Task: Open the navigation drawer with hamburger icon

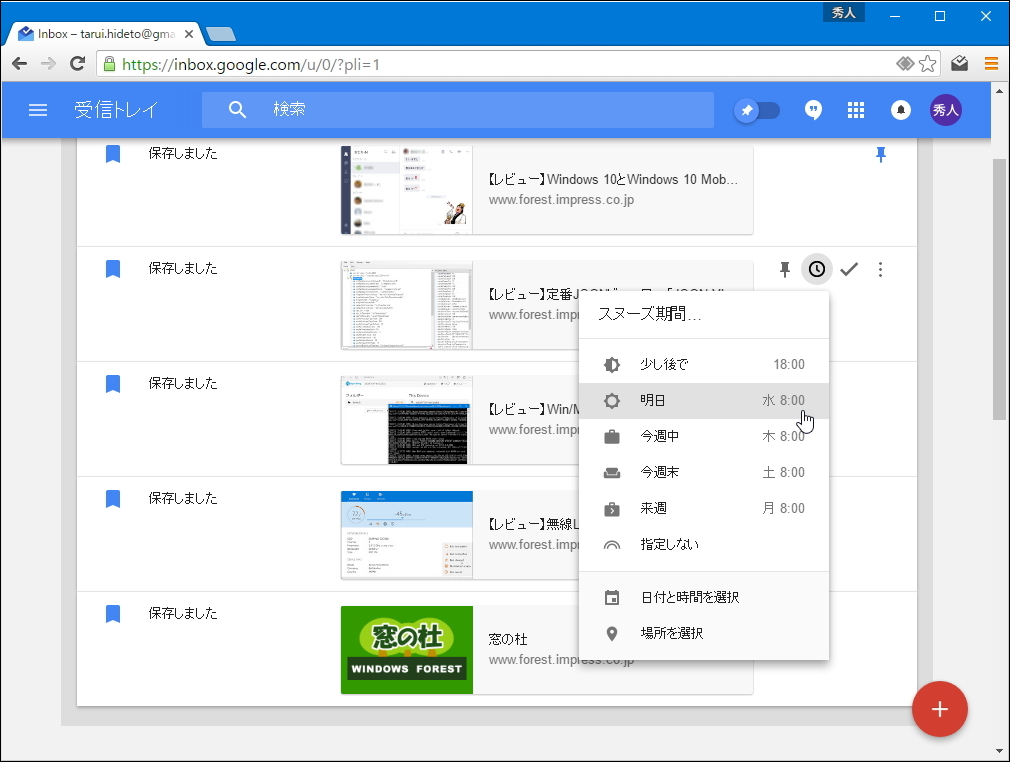Action: point(38,110)
